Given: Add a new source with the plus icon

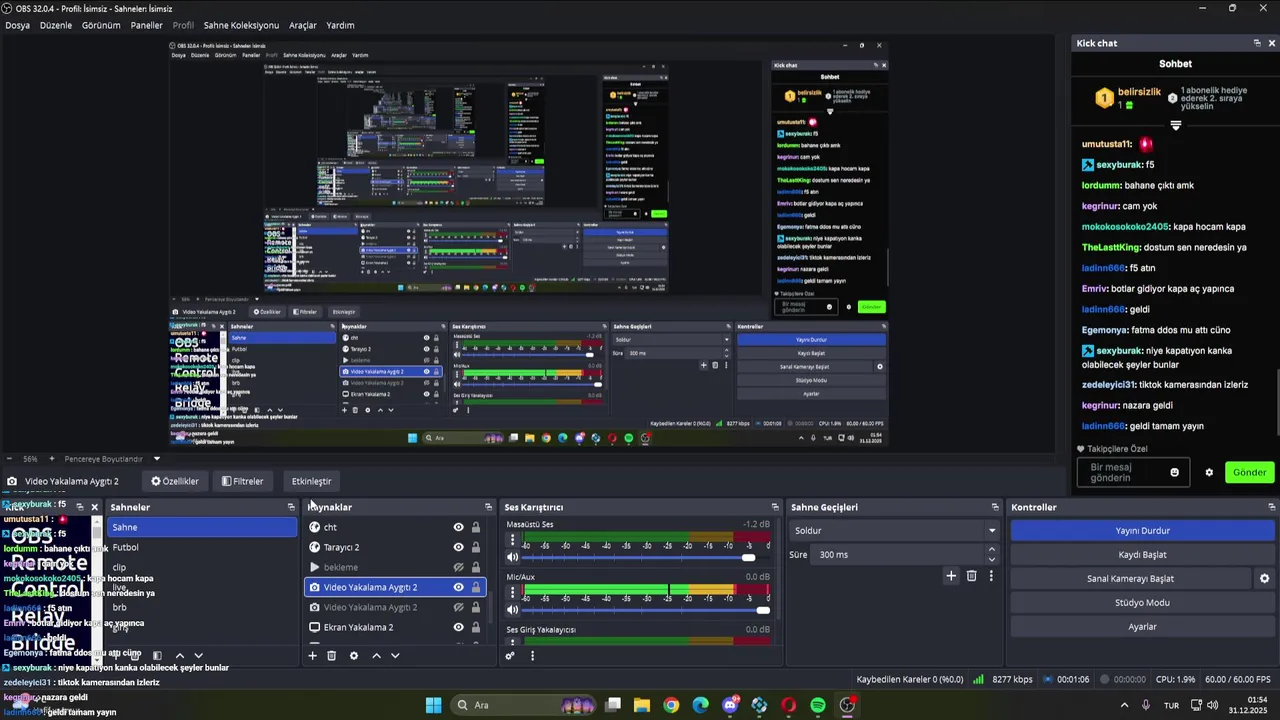Looking at the screenshot, I should tap(312, 656).
